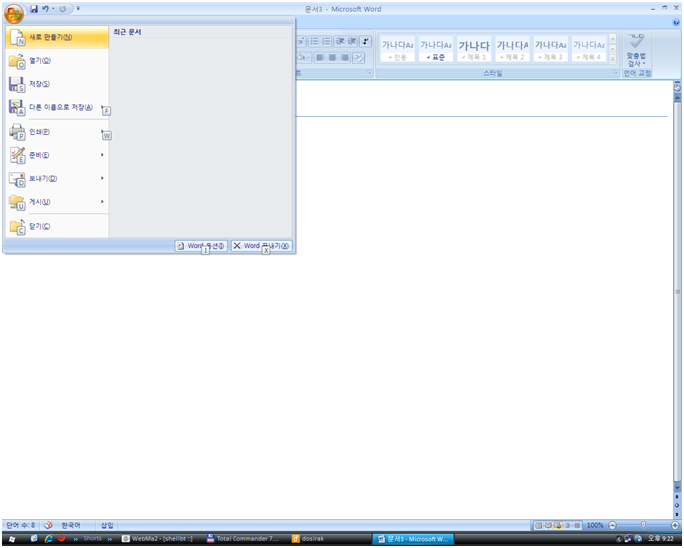Click the sort icon in paragraph group

click(x=366, y=41)
